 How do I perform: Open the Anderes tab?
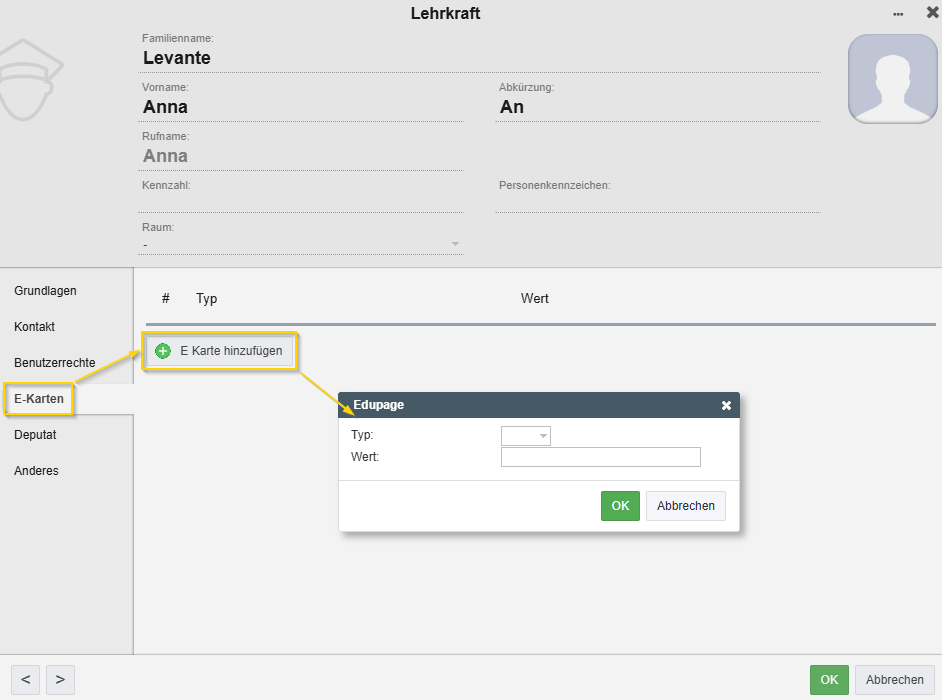point(36,471)
